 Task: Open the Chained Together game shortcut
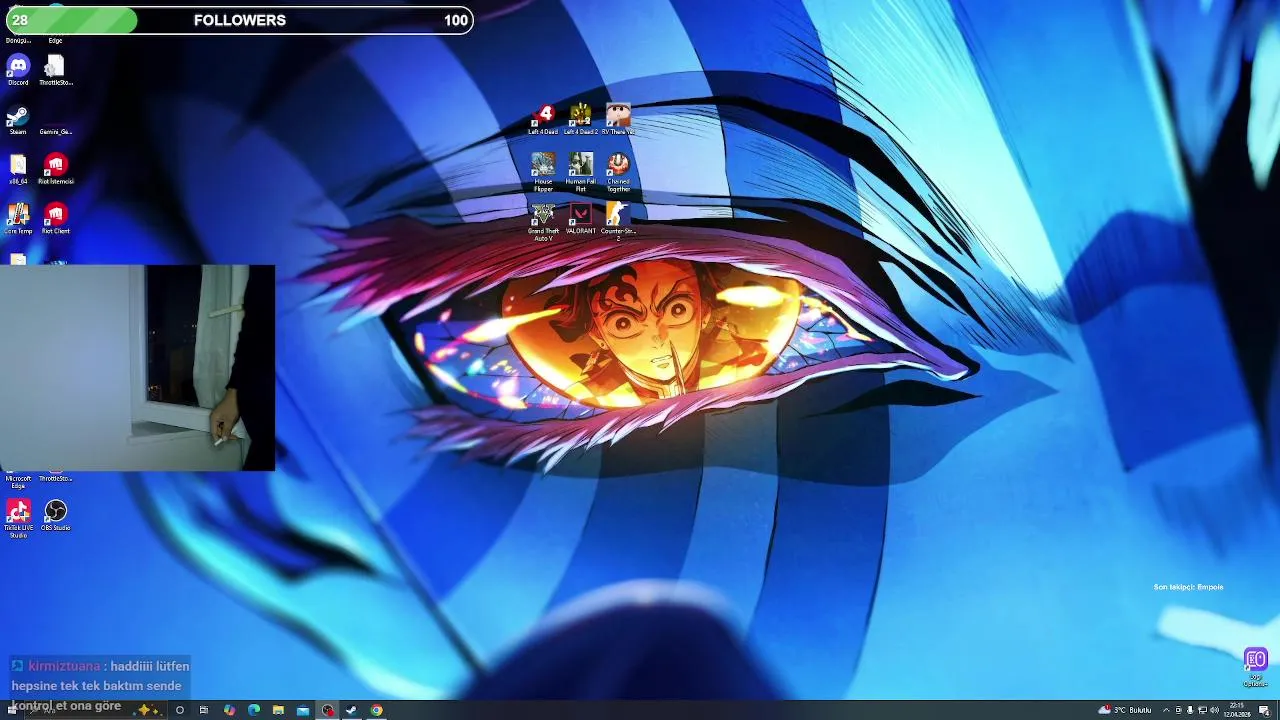618,172
